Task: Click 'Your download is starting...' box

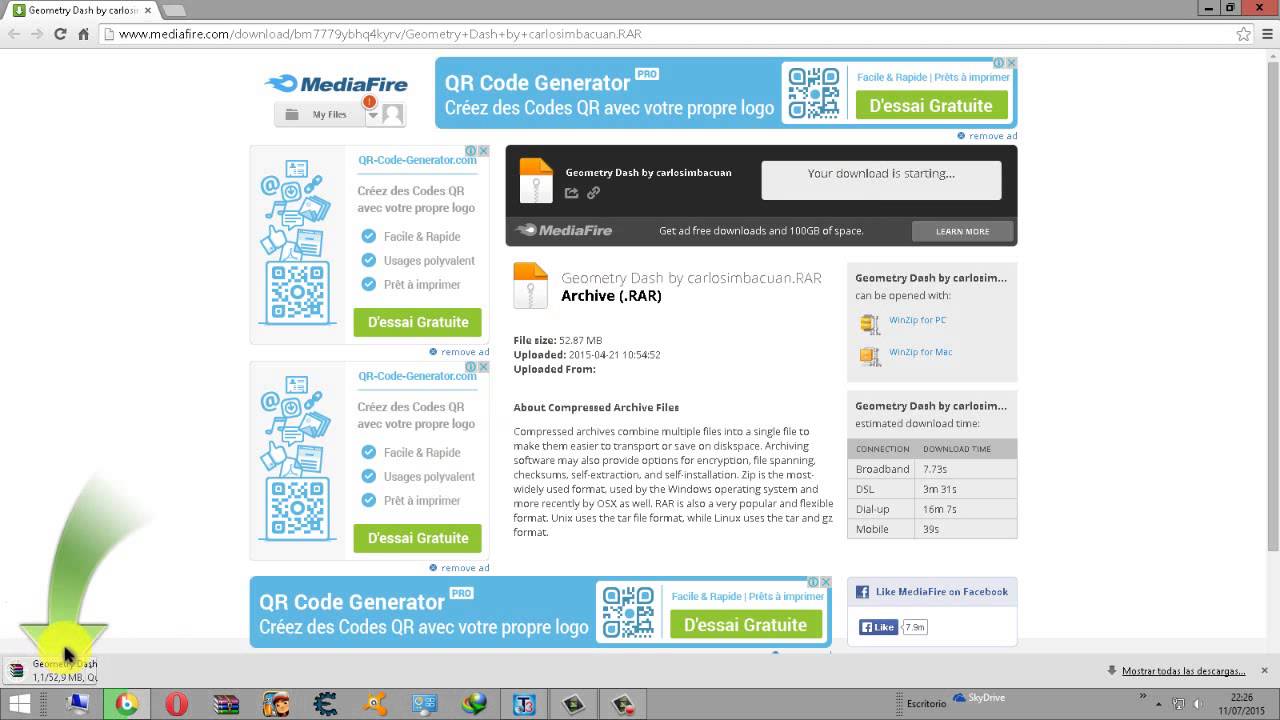Action: coord(881,180)
